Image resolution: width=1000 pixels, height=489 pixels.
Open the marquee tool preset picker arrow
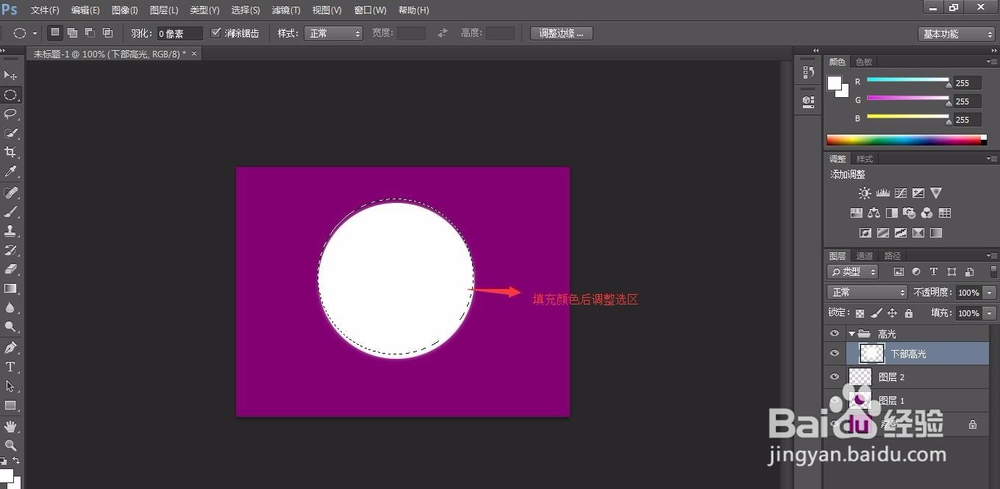tap(34, 33)
